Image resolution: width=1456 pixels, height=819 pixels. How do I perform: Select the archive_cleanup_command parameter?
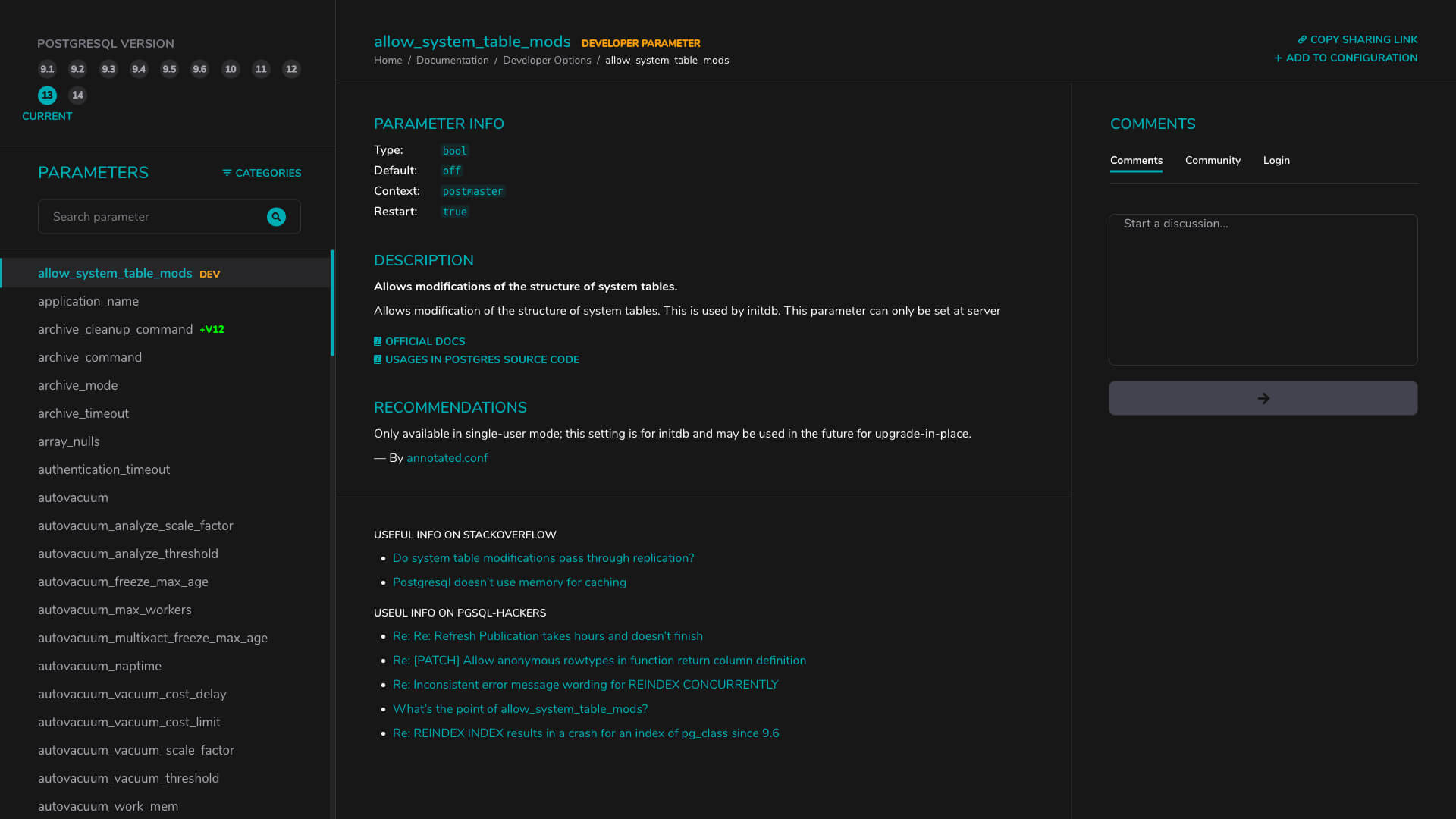pos(115,329)
